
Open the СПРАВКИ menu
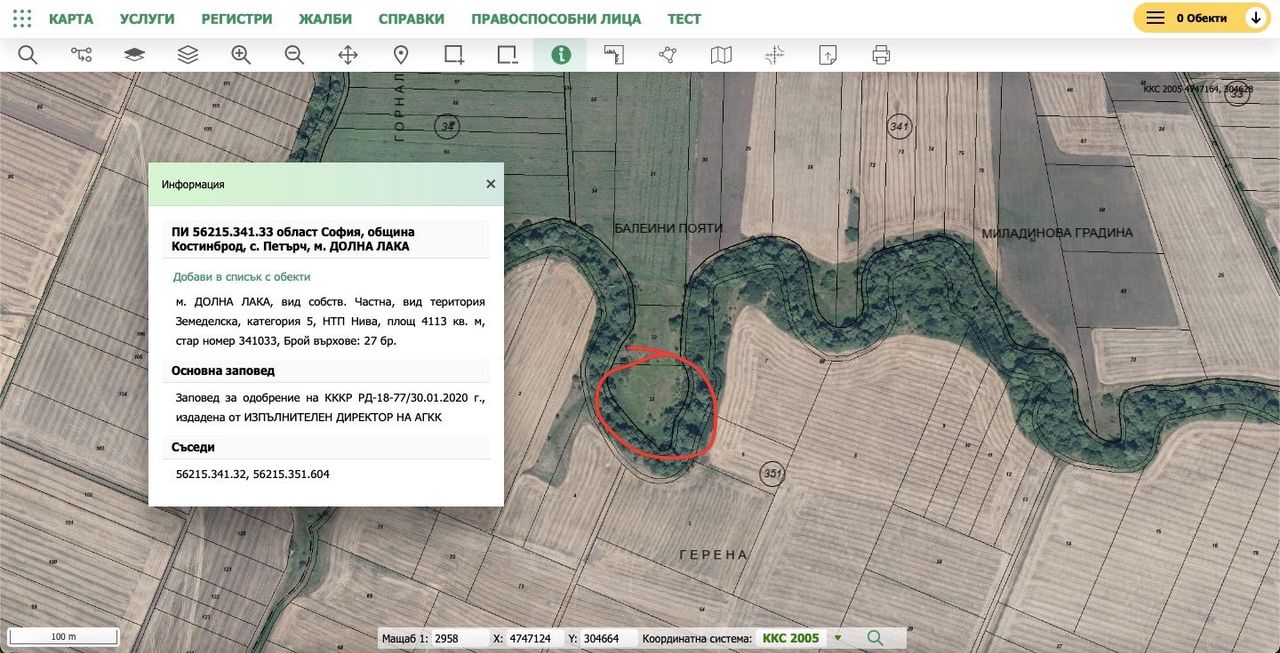pyautogui.click(x=411, y=19)
